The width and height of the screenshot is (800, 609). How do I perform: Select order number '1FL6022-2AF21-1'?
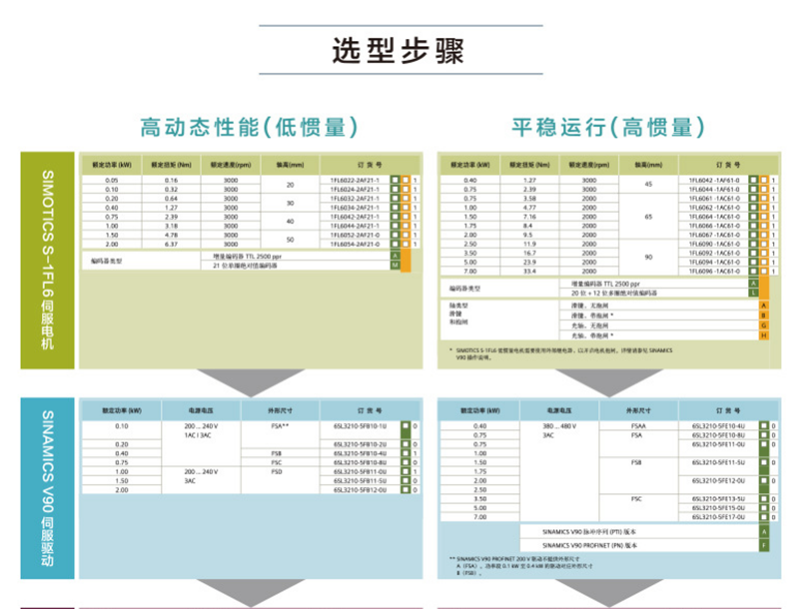click(x=355, y=180)
